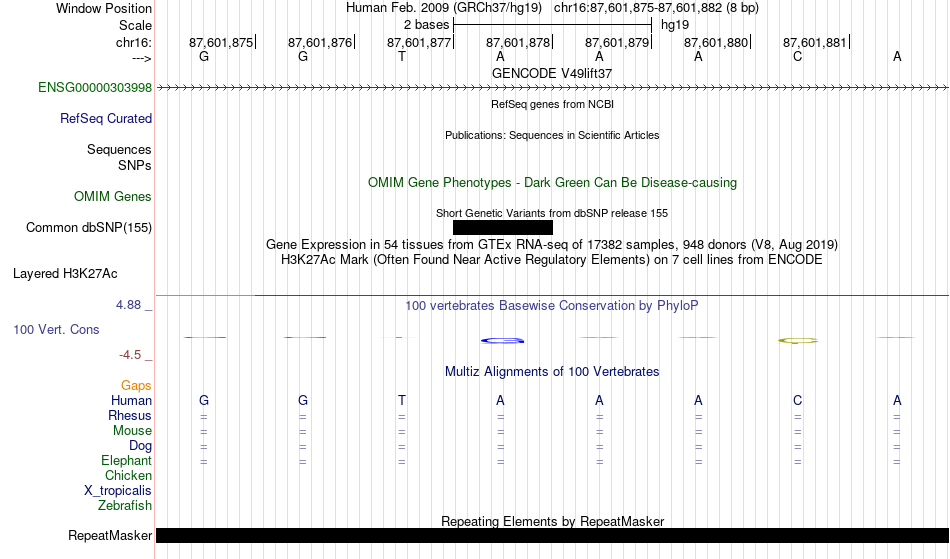
Task: Click the orange Gaps label
Action: coord(136,386)
